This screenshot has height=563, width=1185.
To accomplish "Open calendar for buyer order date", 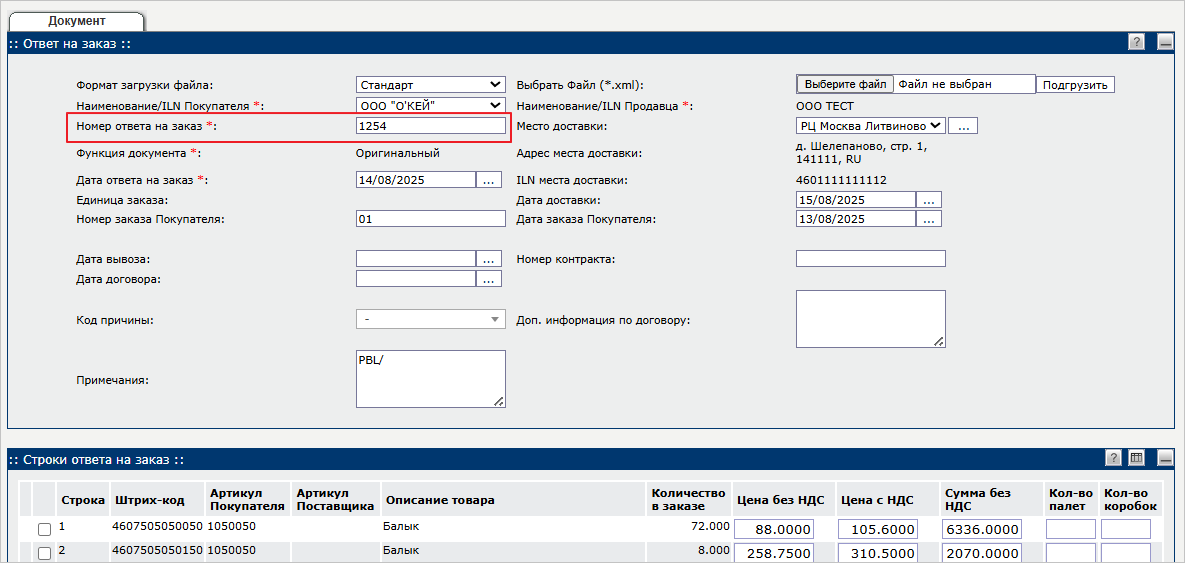I will [929, 219].
